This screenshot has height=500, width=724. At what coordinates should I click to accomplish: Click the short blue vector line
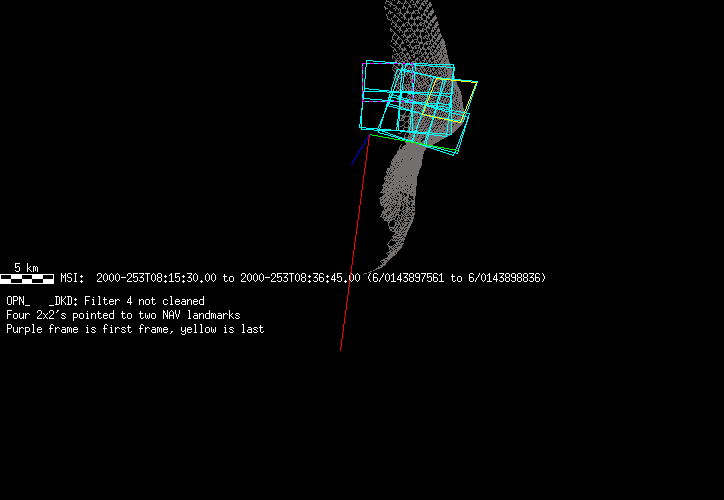(360, 150)
